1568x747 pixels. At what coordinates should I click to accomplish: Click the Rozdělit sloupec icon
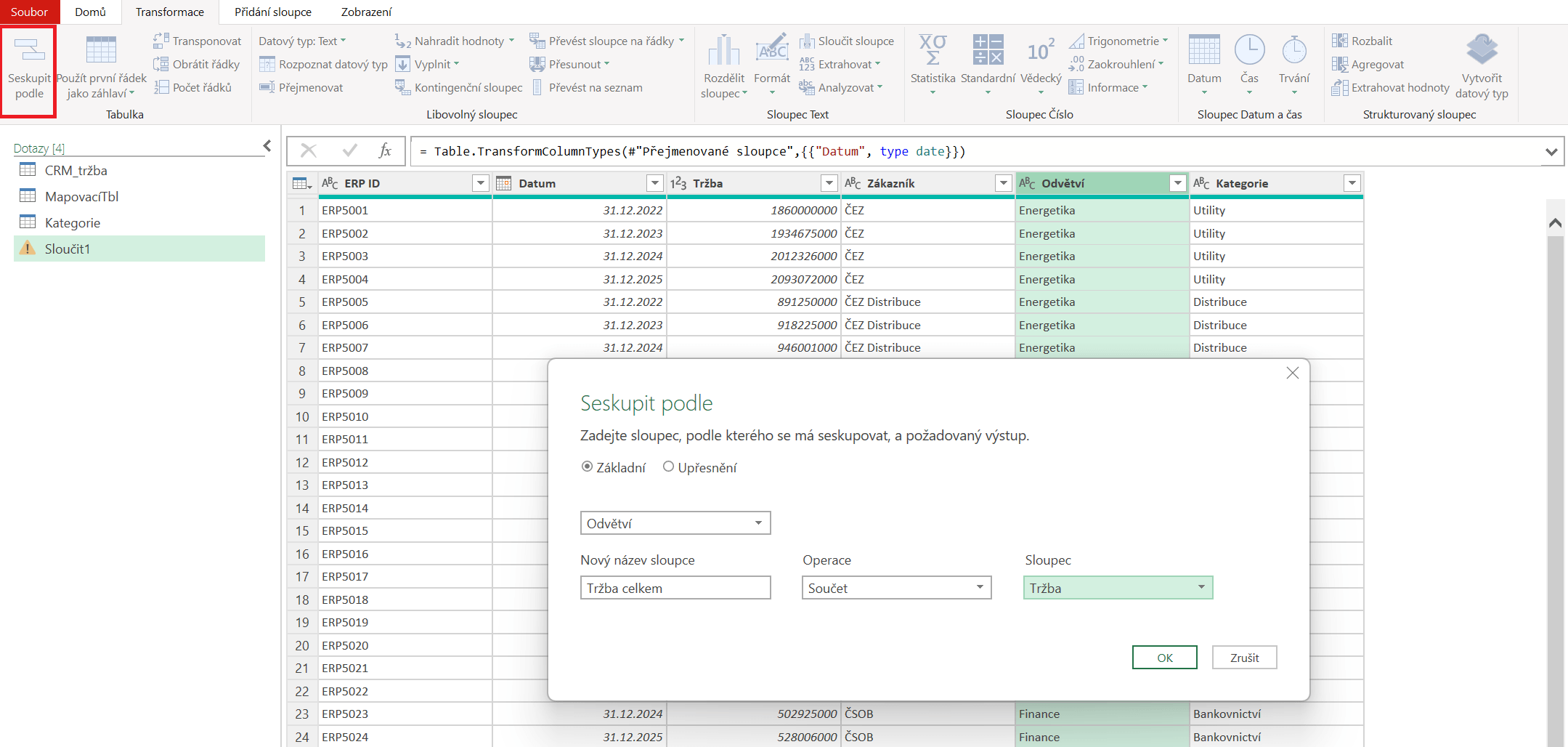tap(723, 51)
